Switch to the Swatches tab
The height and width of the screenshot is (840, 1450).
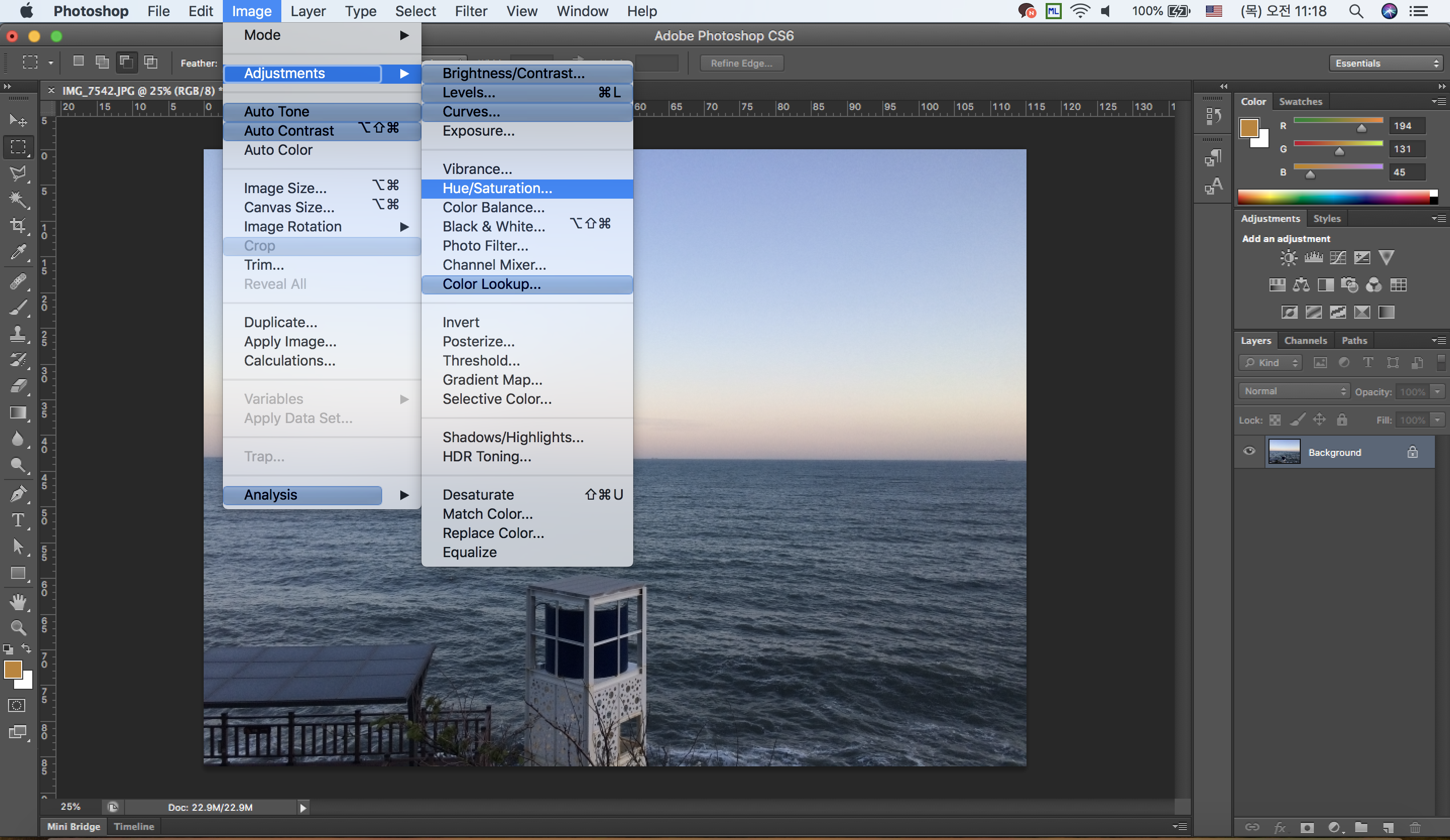1300,101
